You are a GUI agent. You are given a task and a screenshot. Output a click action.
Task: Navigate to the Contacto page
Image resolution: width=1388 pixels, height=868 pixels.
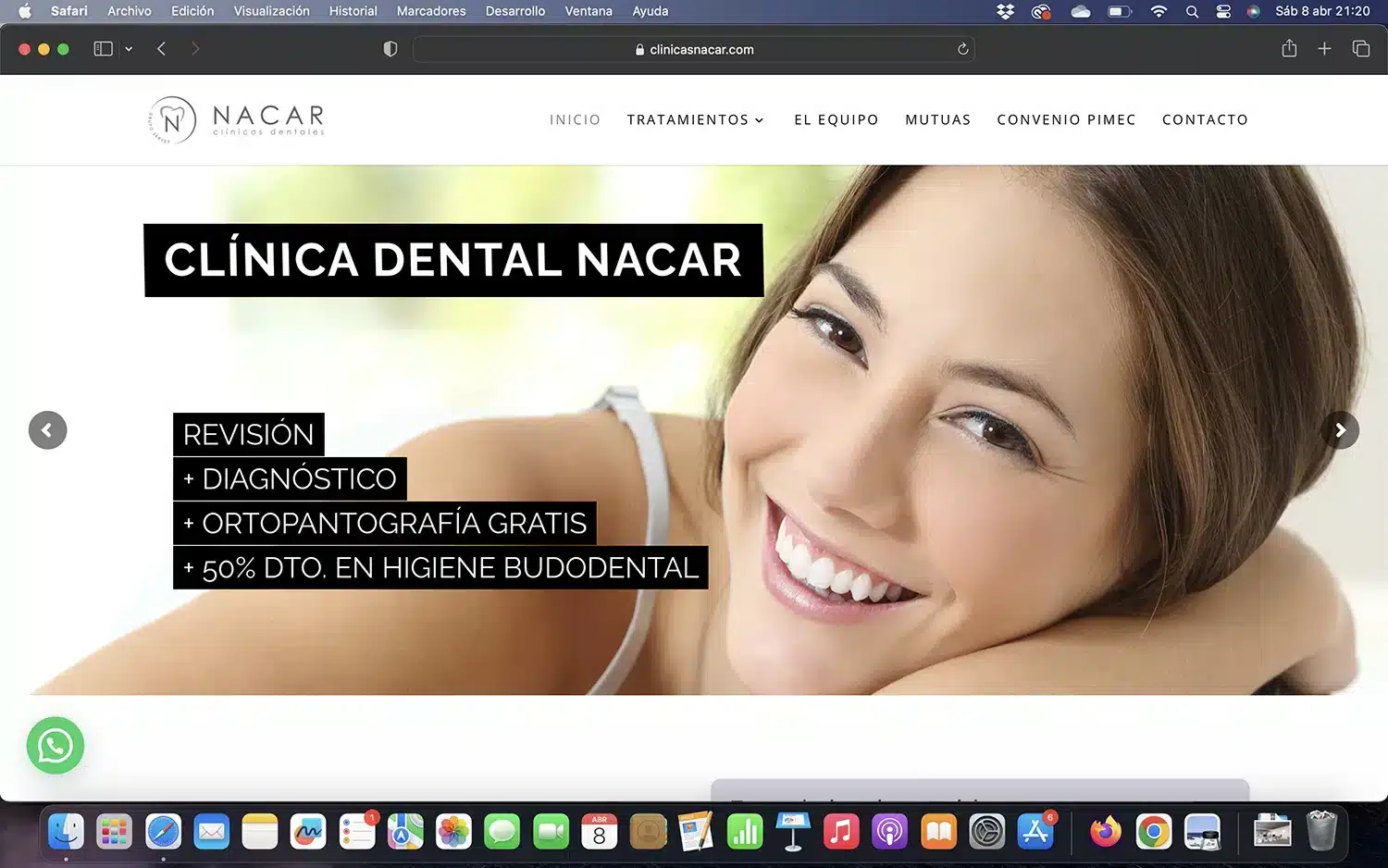pyautogui.click(x=1205, y=120)
